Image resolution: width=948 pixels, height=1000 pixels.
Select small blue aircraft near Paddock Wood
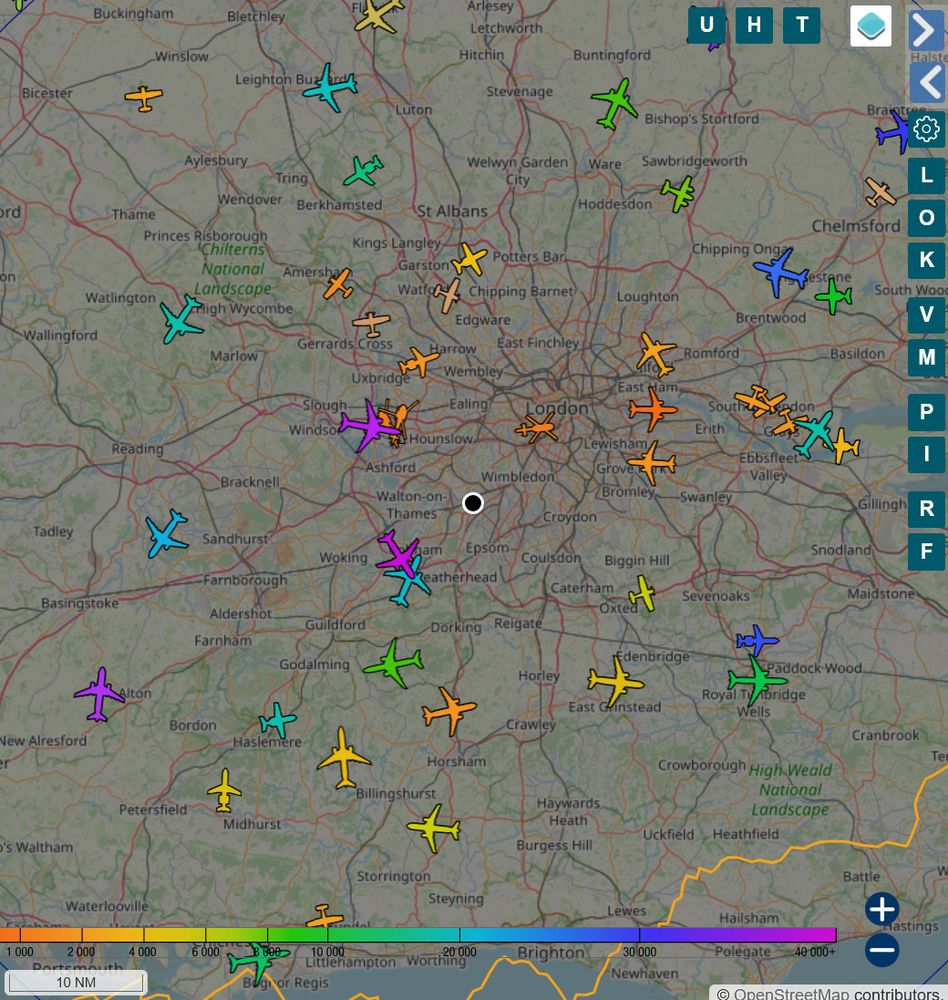757,640
